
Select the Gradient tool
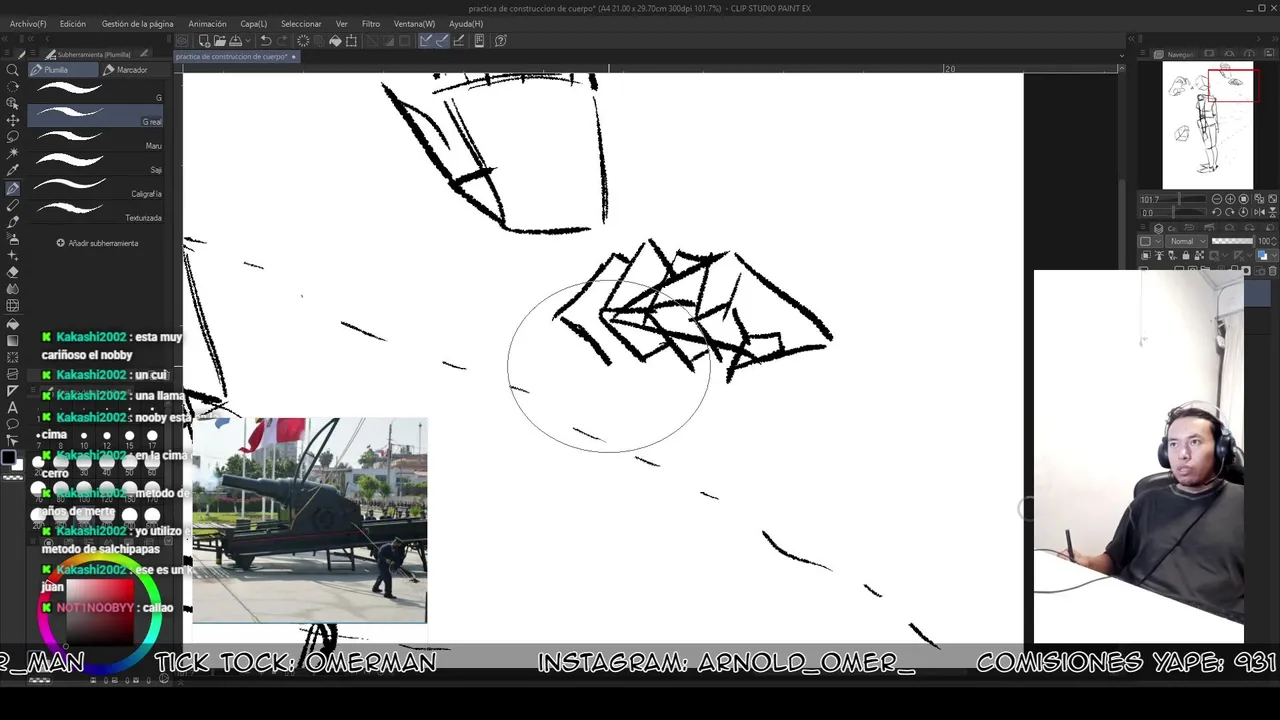tap(13, 339)
